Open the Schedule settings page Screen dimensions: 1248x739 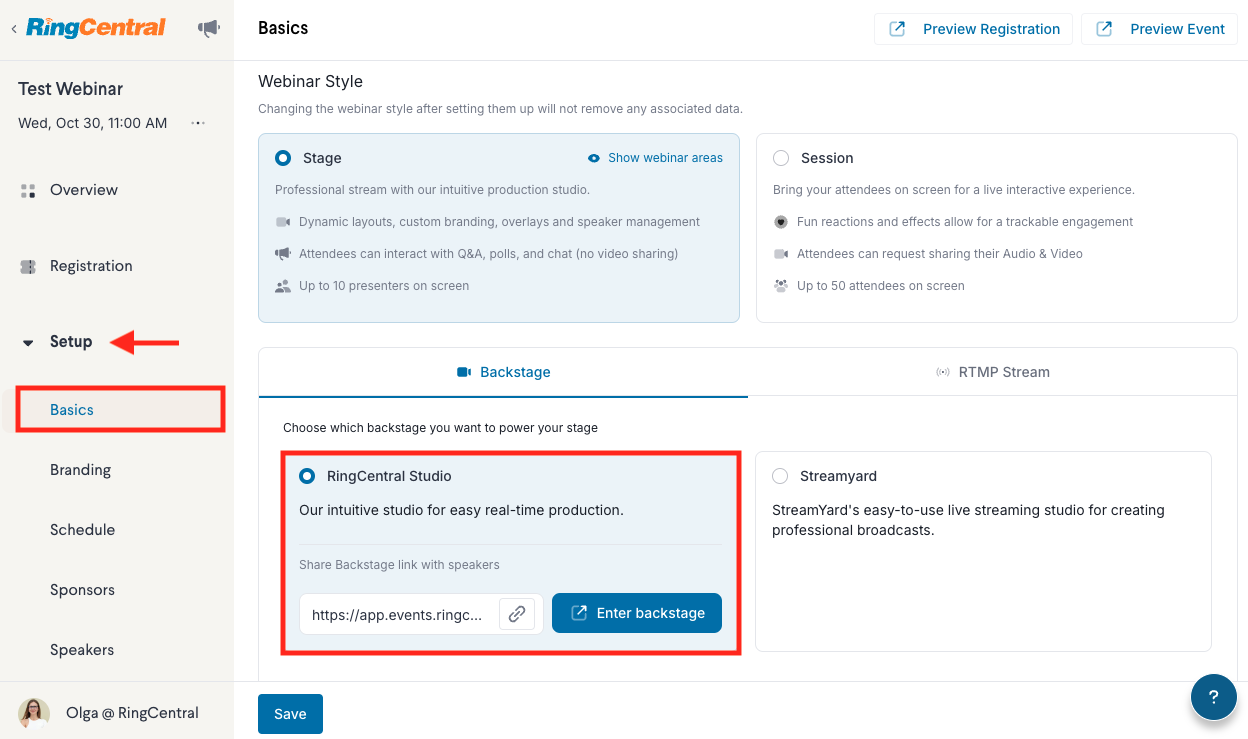(82, 530)
